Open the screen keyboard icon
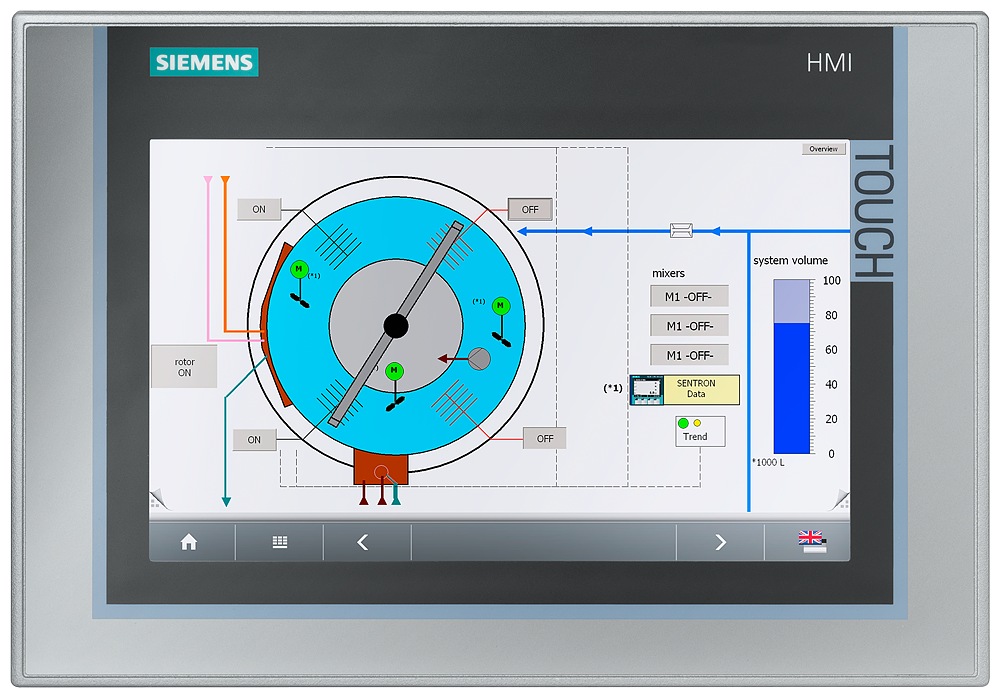The height and width of the screenshot is (698, 1000). (x=278, y=541)
